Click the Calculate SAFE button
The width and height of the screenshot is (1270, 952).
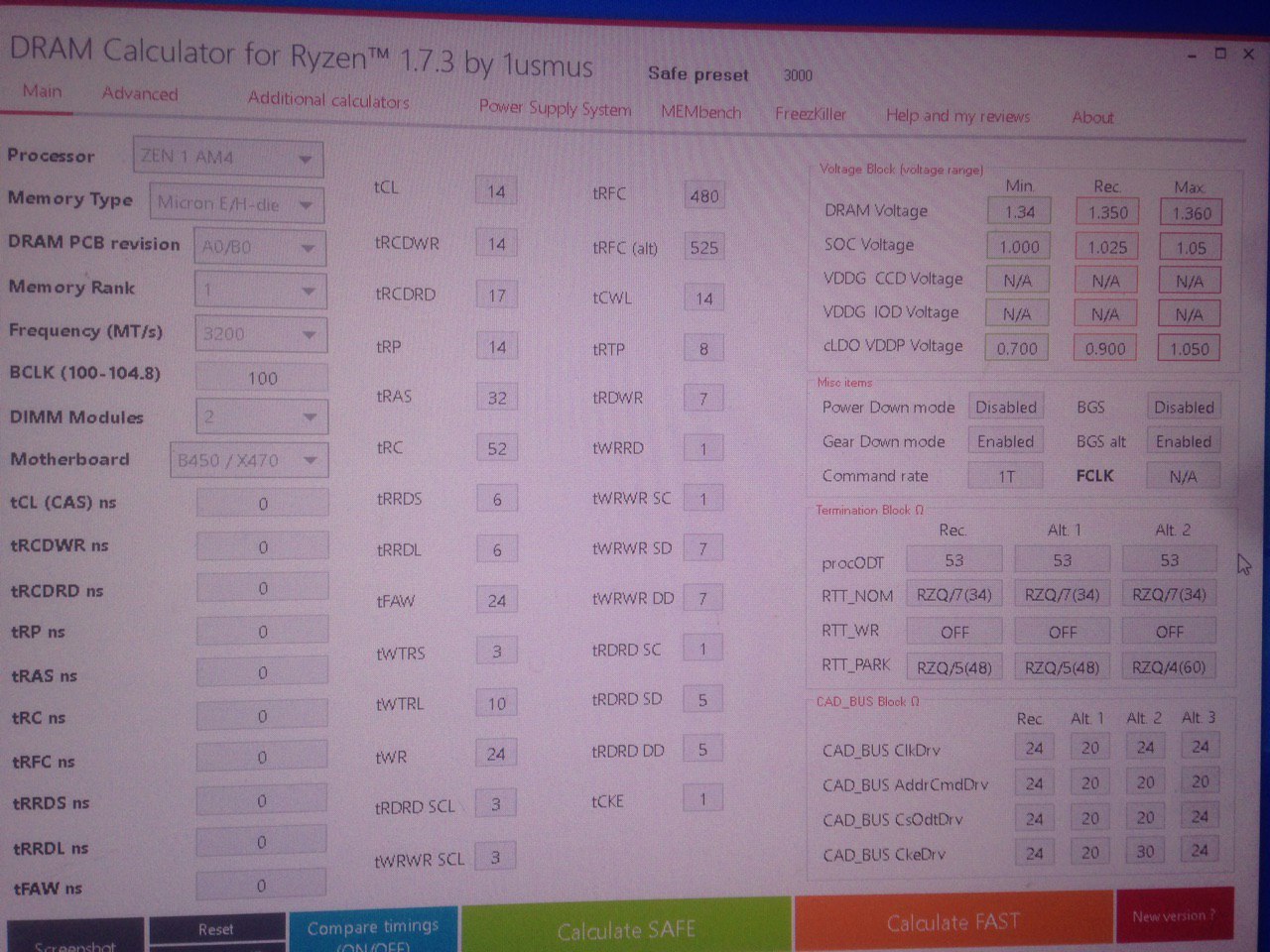[x=626, y=928]
